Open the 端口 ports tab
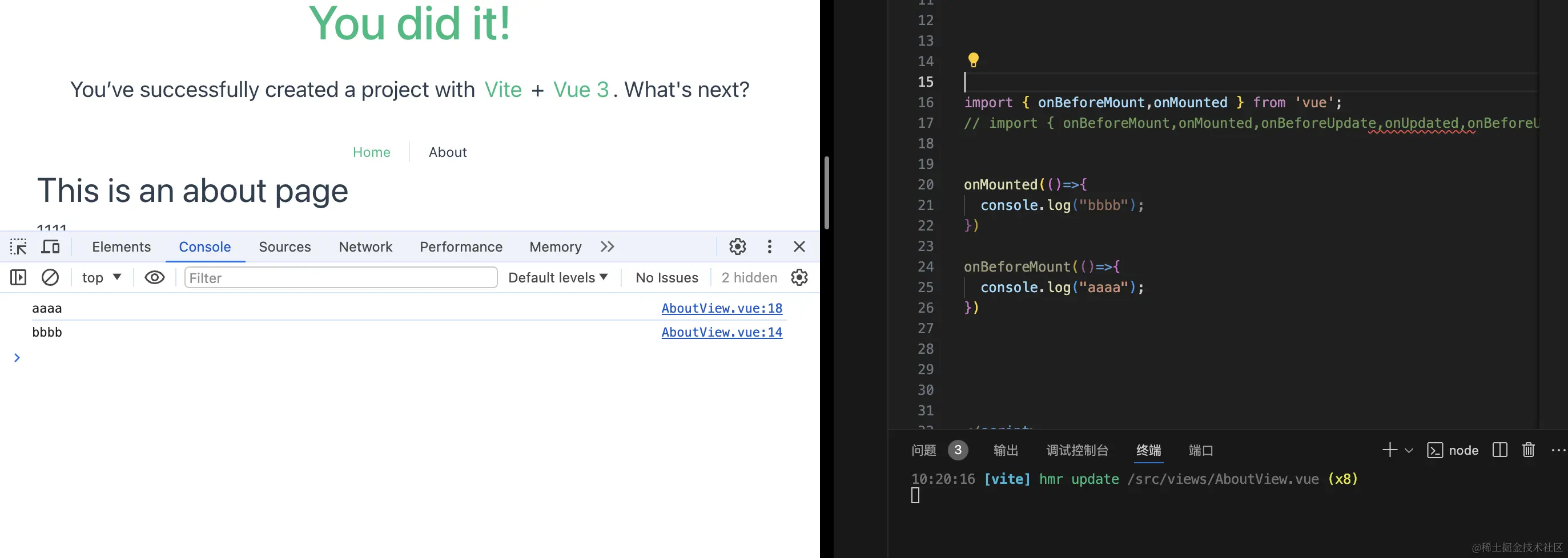The height and width of the screenshot is (558, 1568). pyautogui.click(x=1201, y=450)
